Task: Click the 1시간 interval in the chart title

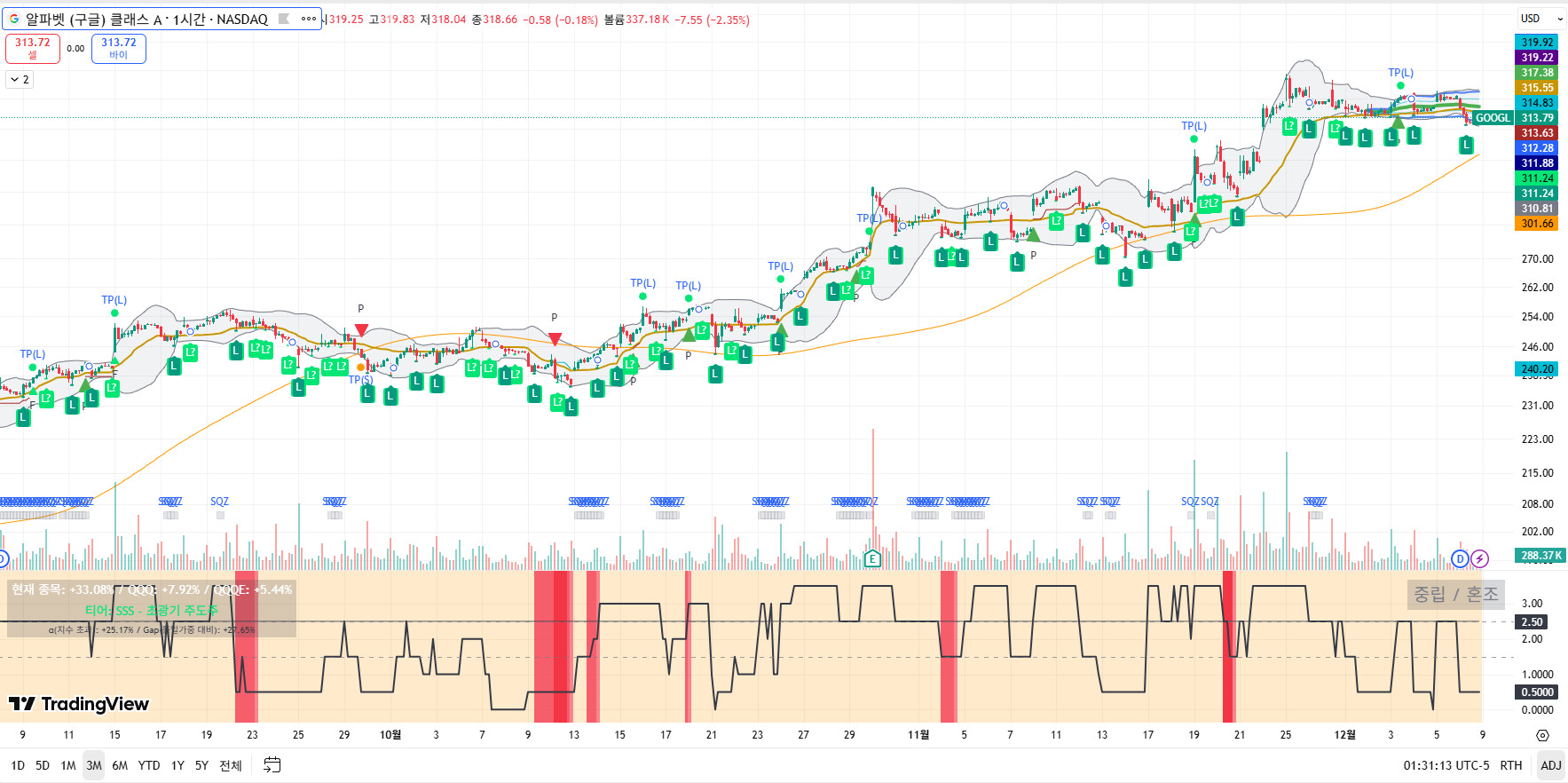Action: pyautogui.click(x=189, y=19)
